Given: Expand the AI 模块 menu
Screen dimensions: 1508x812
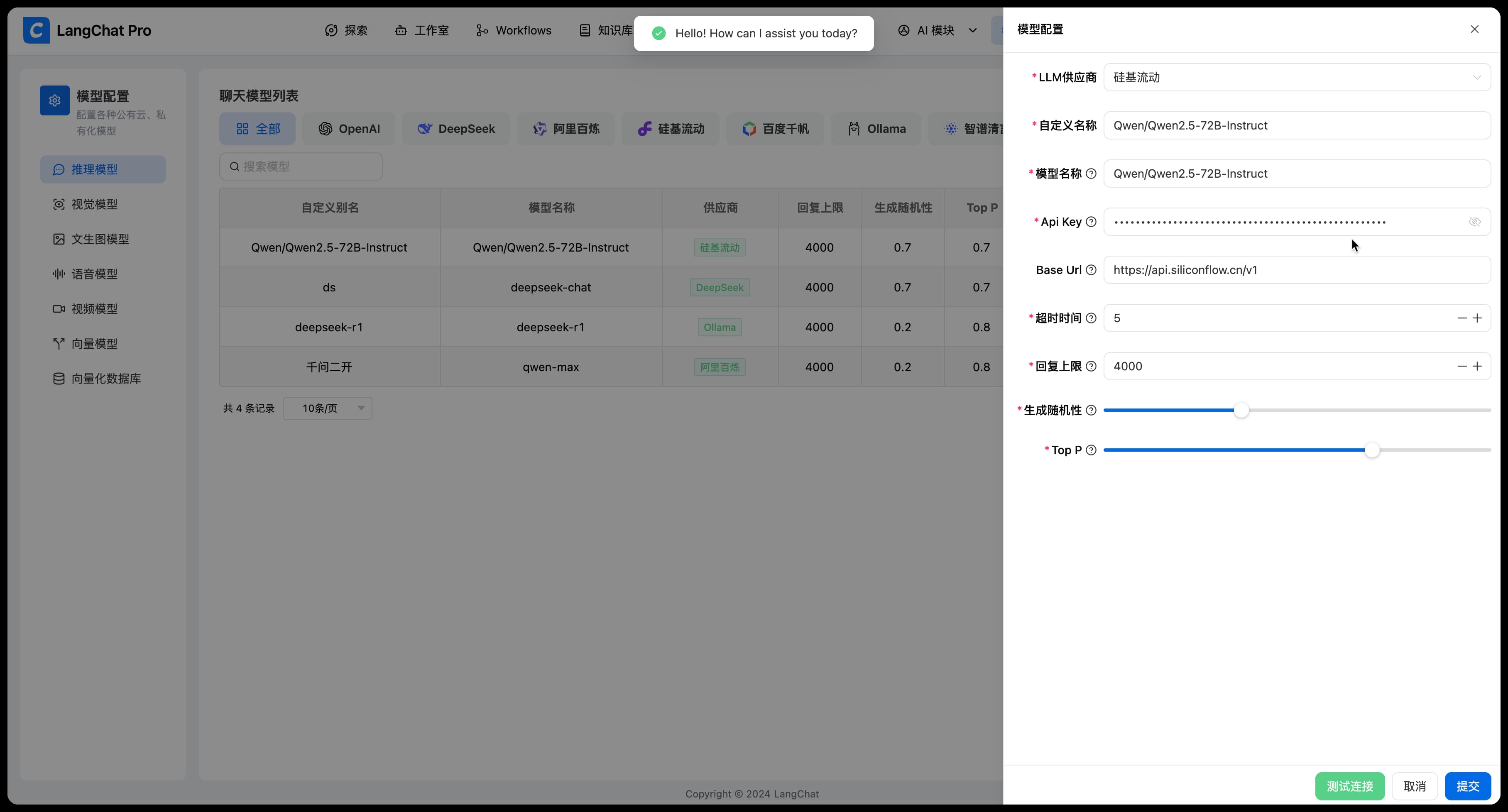Looking at the screenshot, I should pos(937,30).
